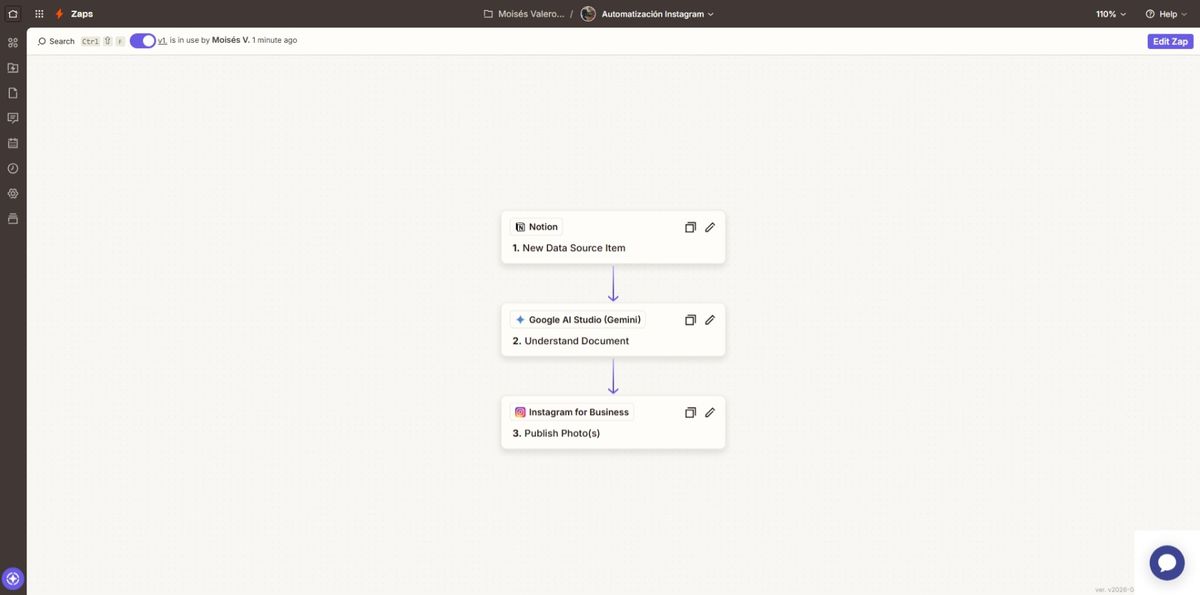Open the settings gear in sidebar
The image size is (1200, 595).
click(x=13, y=193)
